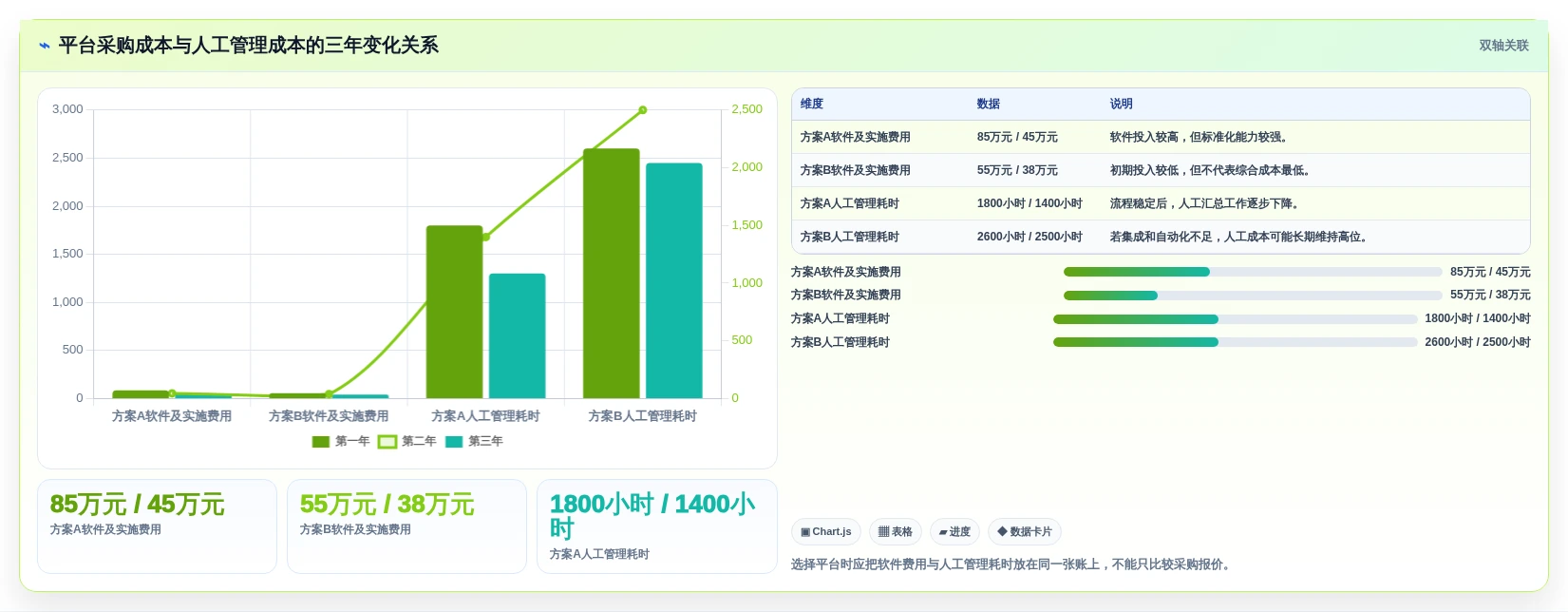Click progress bar for 方案B软件及实施费用
This screenshot has width=1568, height=612.
click(x=1253, y=296)
